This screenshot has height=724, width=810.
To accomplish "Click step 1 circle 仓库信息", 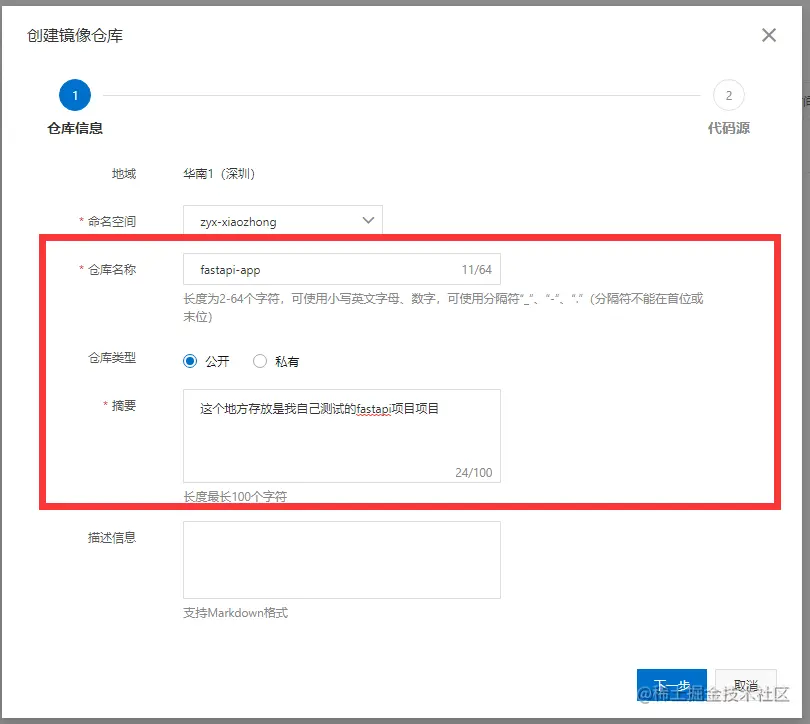I will point(75,95).
